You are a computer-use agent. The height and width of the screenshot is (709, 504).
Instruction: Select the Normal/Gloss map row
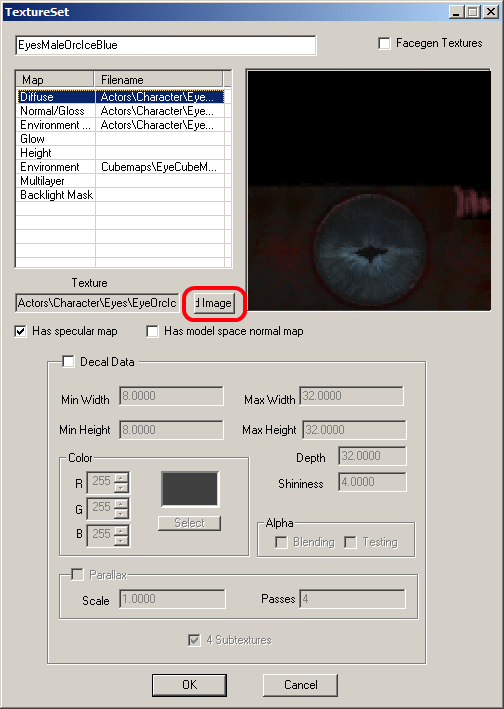click(x=121, y=111)
